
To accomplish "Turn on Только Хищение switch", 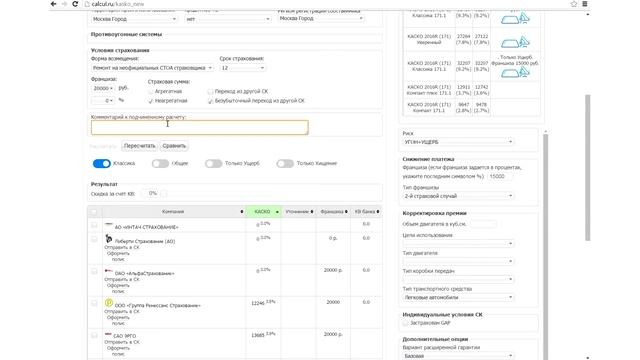I will [x=285, y=164].
